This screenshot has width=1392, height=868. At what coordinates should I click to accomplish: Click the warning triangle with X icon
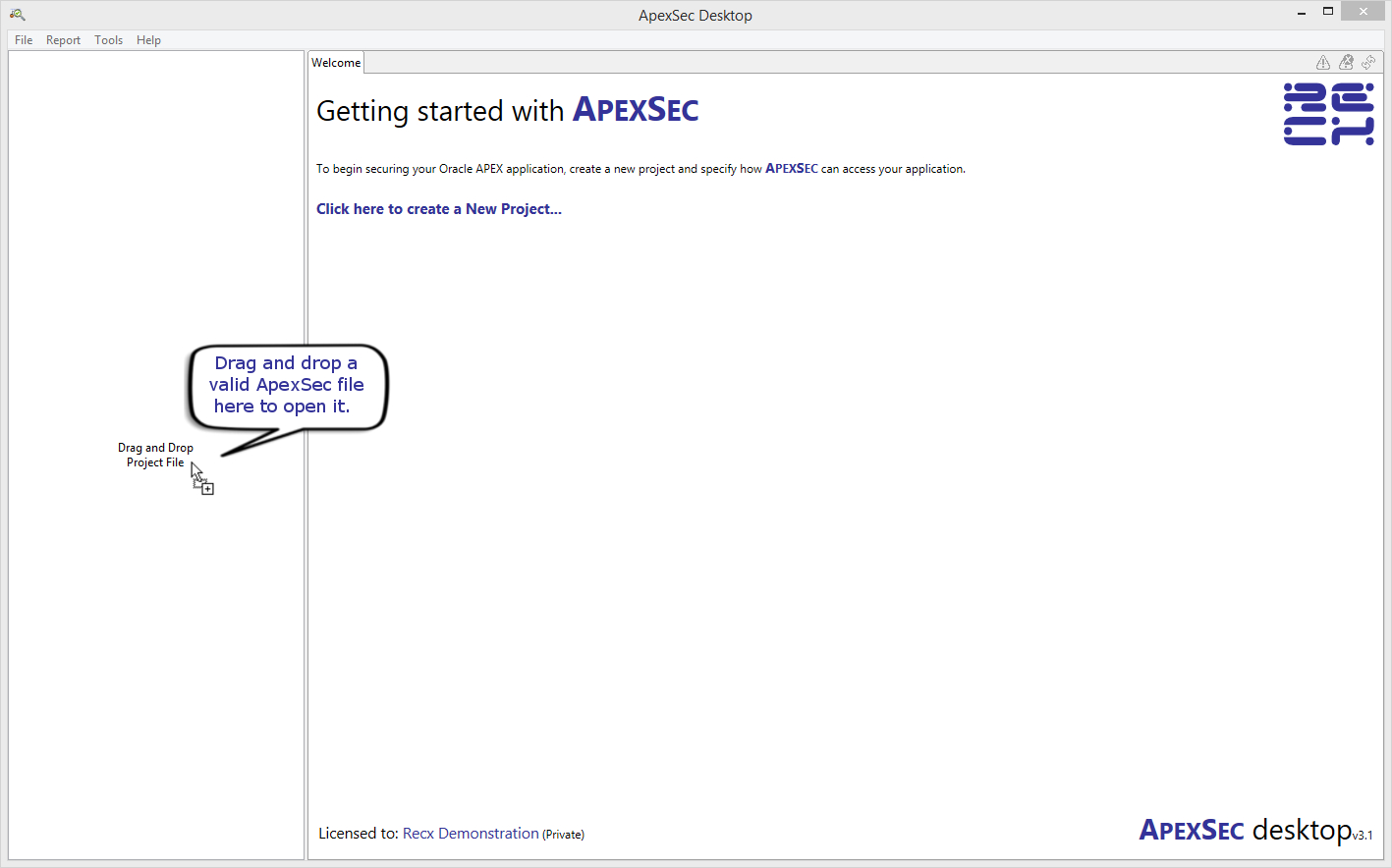click(1346, 63)
